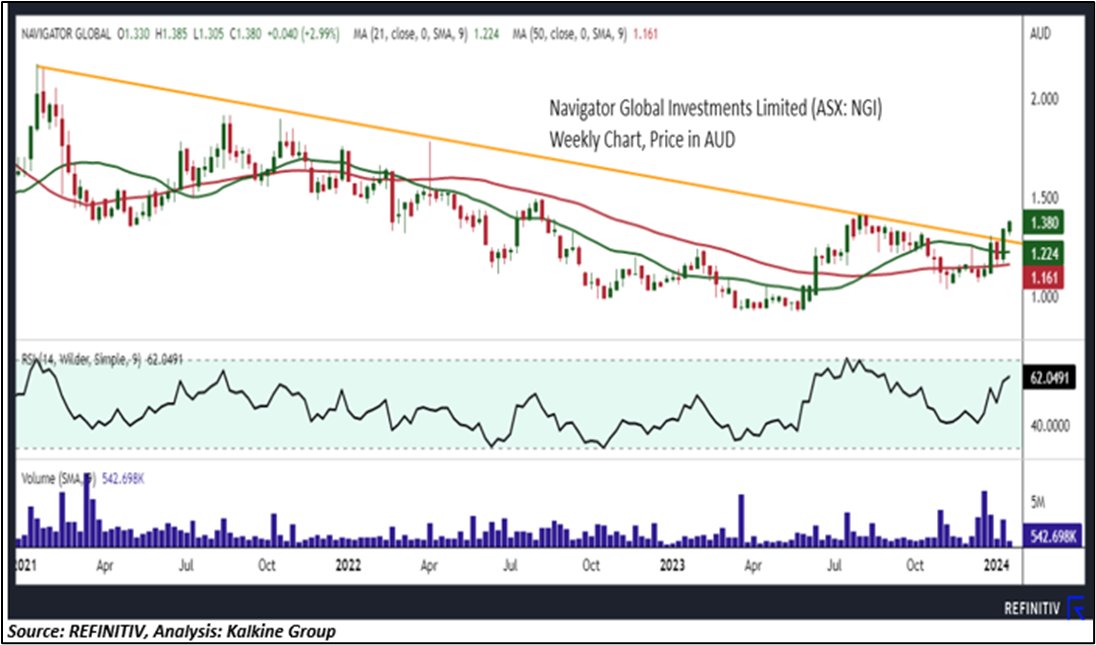Viewport: 1096px width, 645px height.
Task: Click the 542.698K volume value tag
Action: pos(1053,536)
